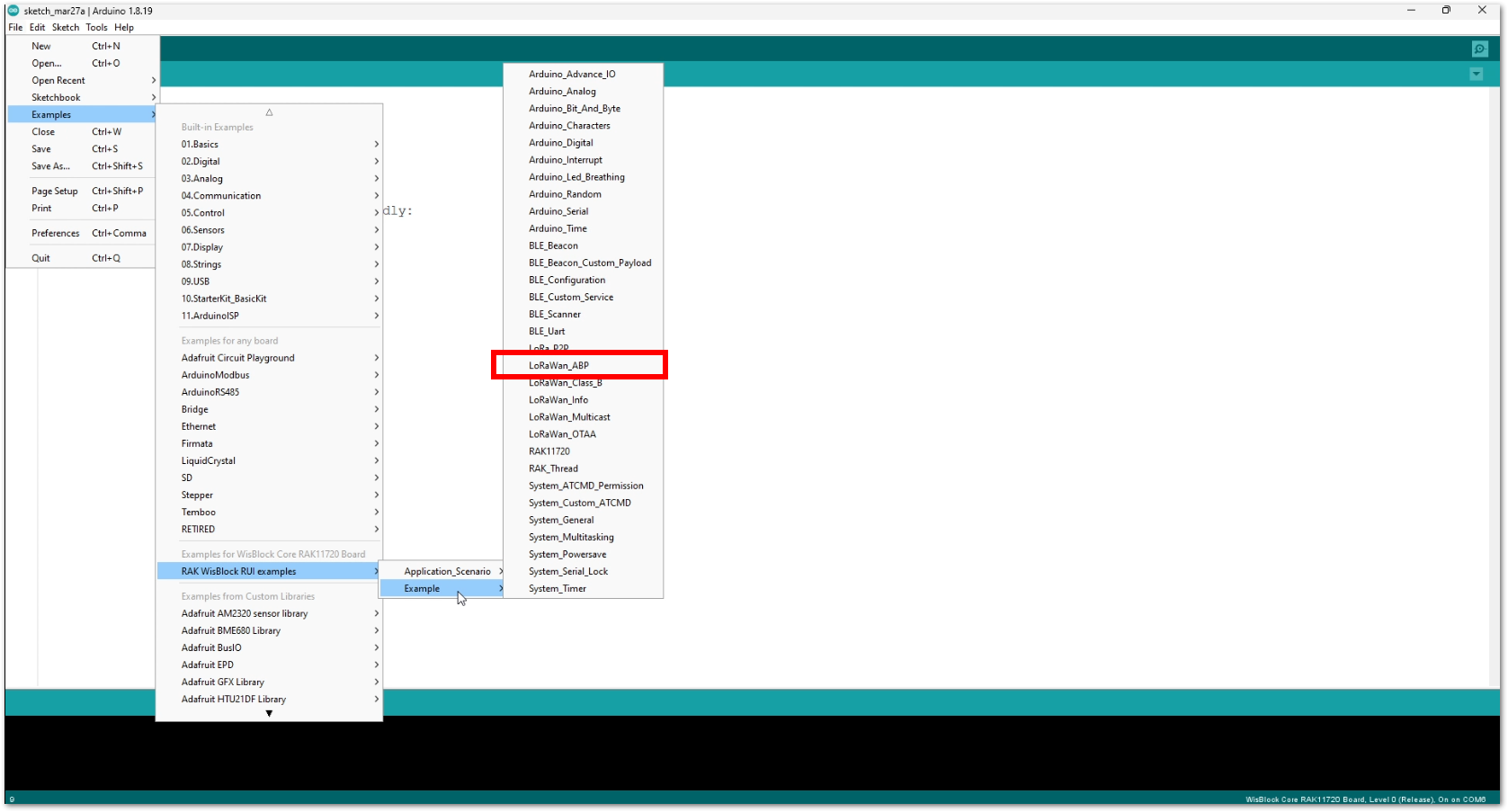
Task: Open the BLE_Beacon_Custom_Payload example
Action: (583, 263)
